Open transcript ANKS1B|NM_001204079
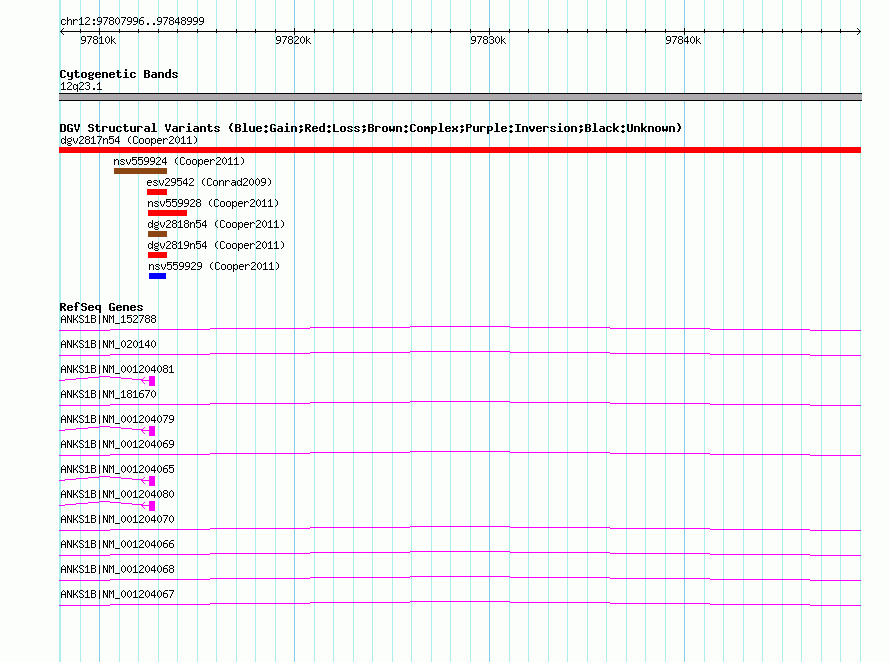 117,420
